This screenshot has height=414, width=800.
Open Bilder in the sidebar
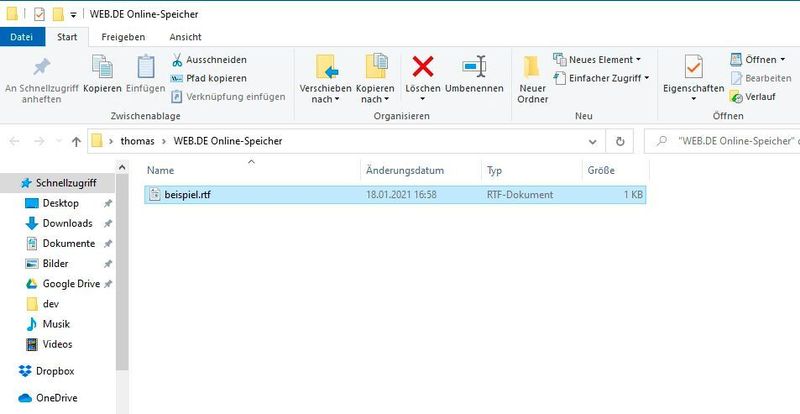point(55,263)
